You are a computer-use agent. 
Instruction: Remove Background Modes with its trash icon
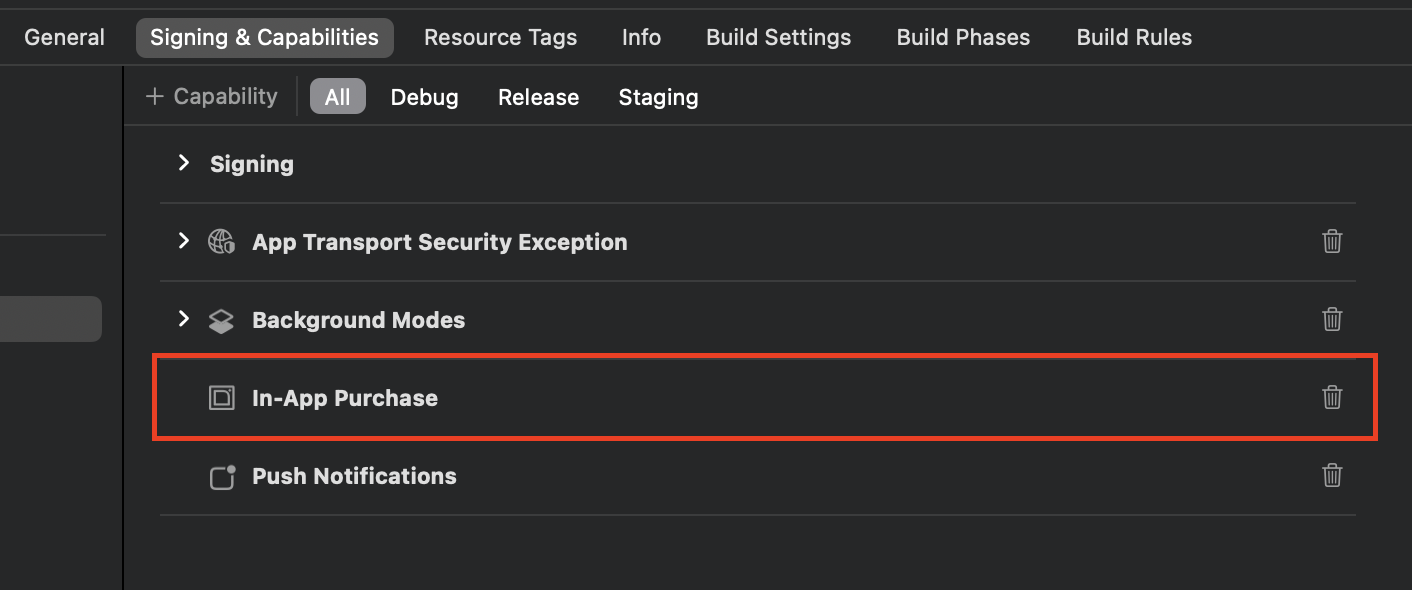(1332, 319)
